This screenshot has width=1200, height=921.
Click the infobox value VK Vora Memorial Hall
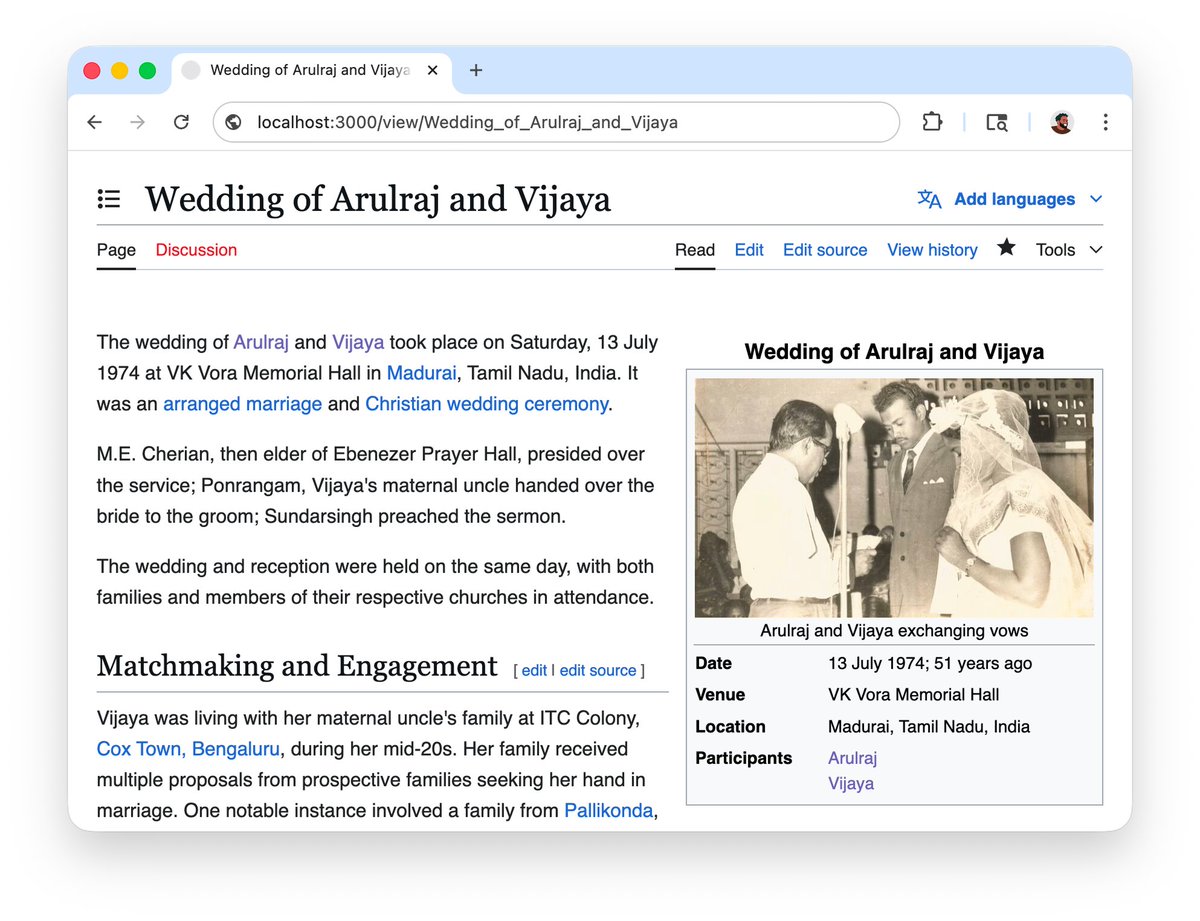tap(914, 695)
